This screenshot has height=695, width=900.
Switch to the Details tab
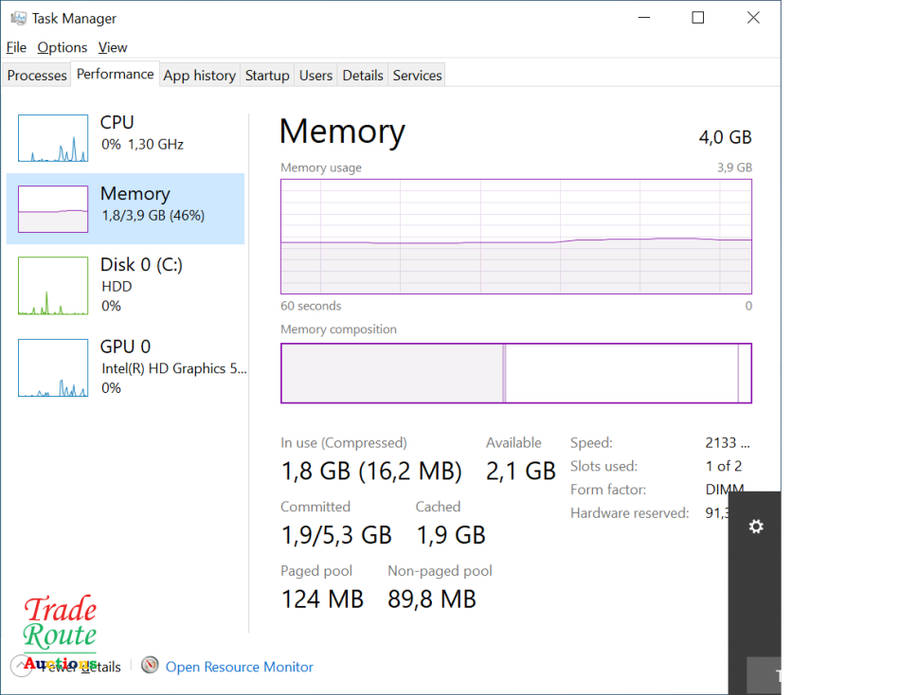362,75
